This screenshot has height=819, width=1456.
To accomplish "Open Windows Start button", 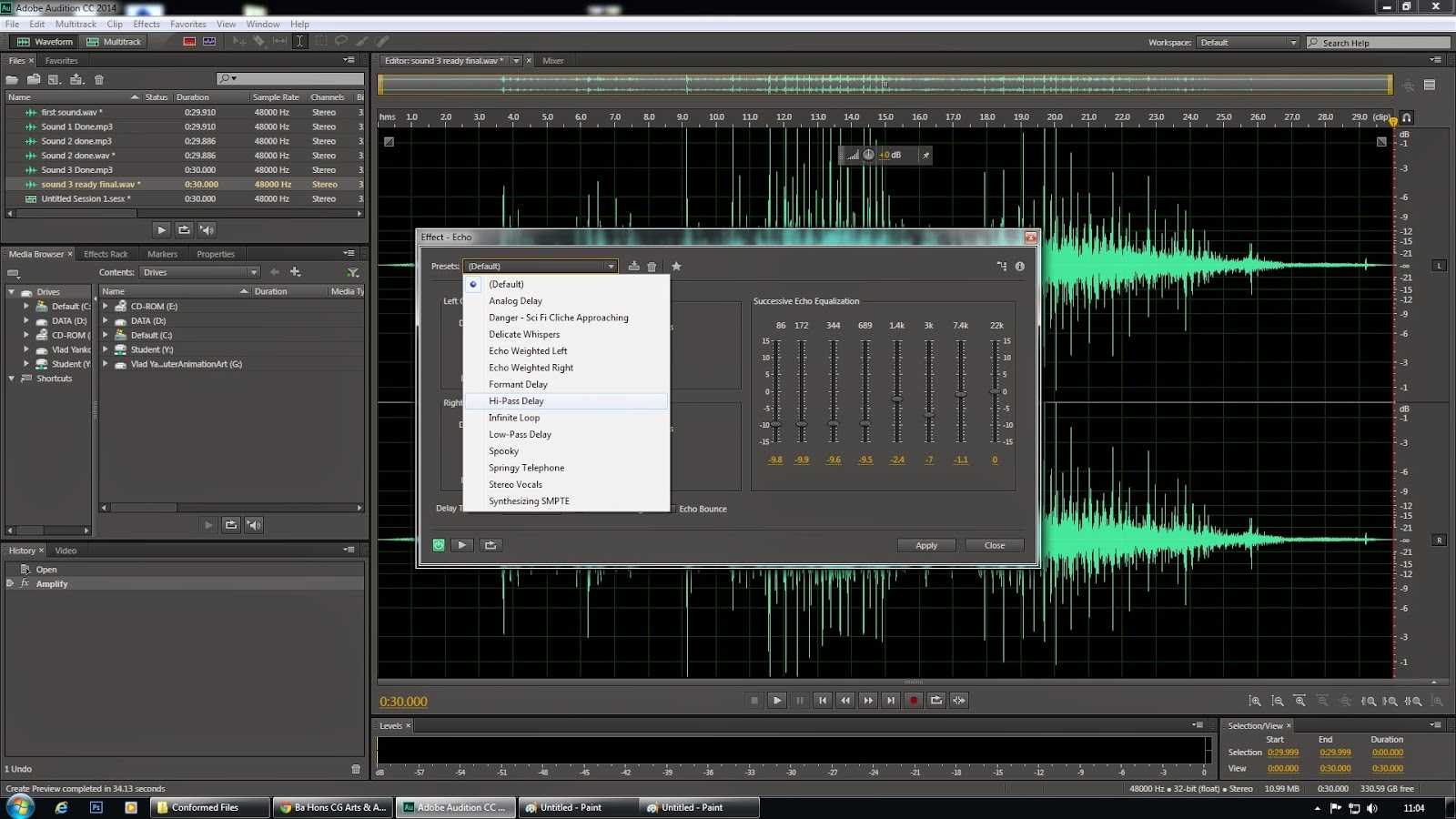I will click(20, 807).
